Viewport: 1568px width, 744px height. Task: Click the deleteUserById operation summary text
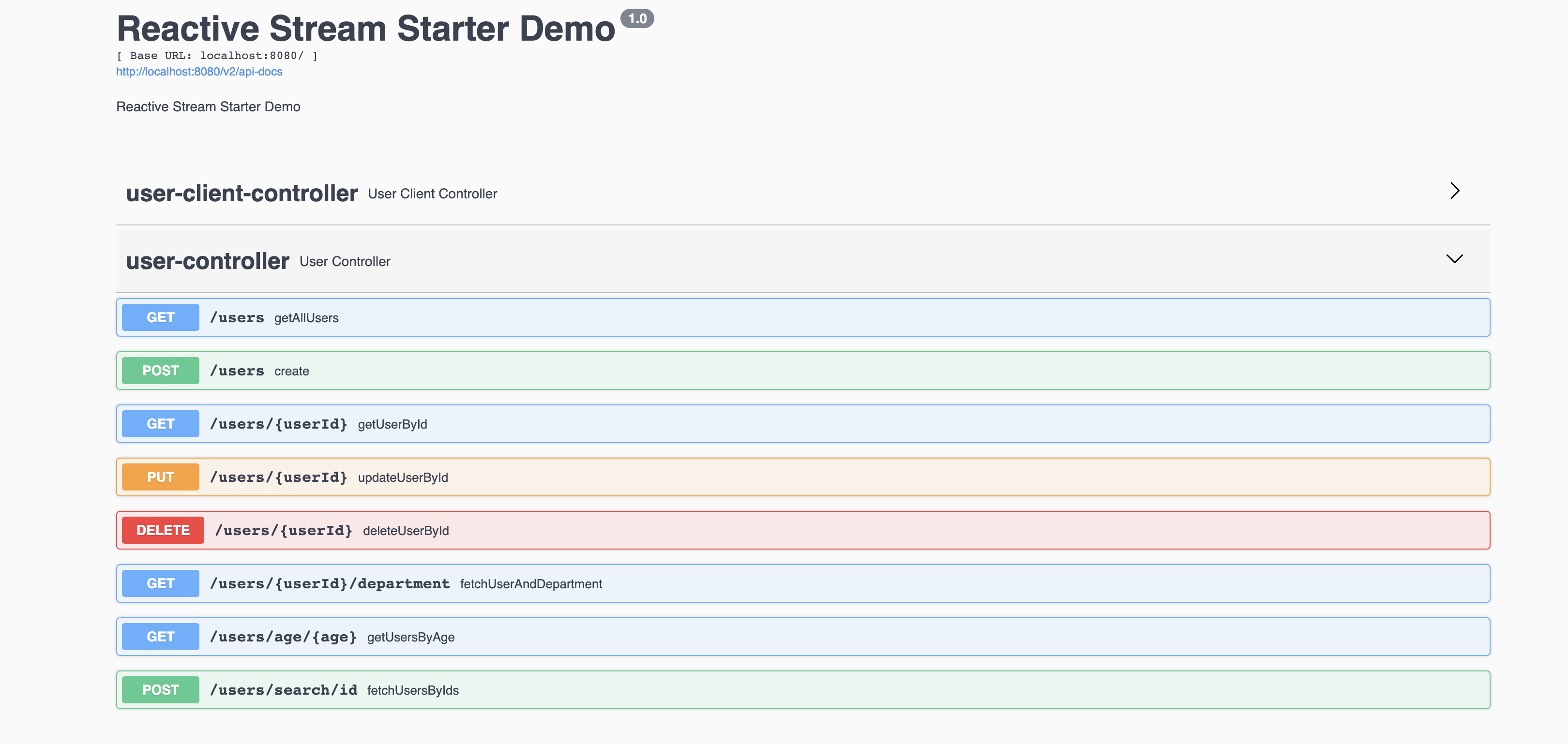coord(406,531)
